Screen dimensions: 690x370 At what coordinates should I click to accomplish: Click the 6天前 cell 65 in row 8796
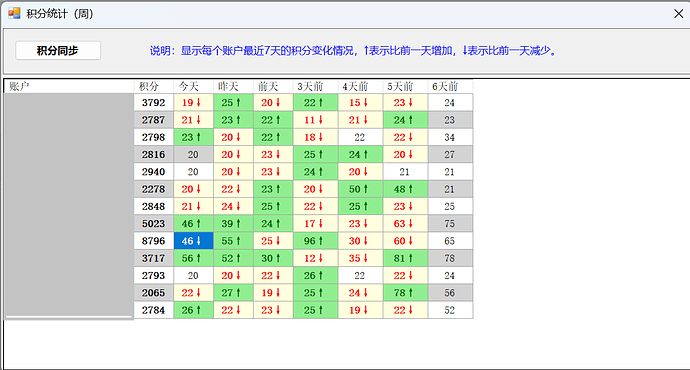(x=450, y=241)
